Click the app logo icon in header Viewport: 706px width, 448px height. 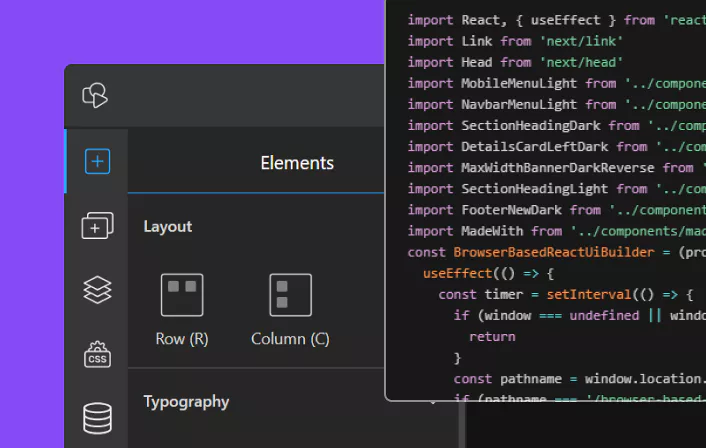coord(96,96)
